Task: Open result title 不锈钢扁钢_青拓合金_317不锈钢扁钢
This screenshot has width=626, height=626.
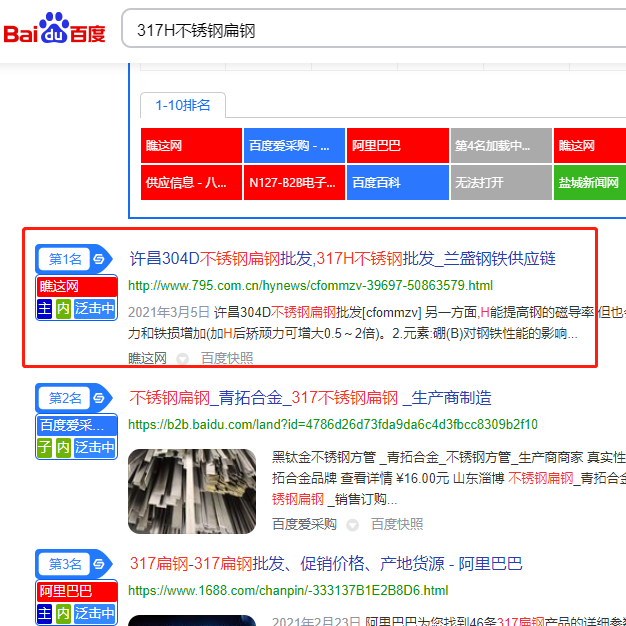Action: [x=310, y=398]
